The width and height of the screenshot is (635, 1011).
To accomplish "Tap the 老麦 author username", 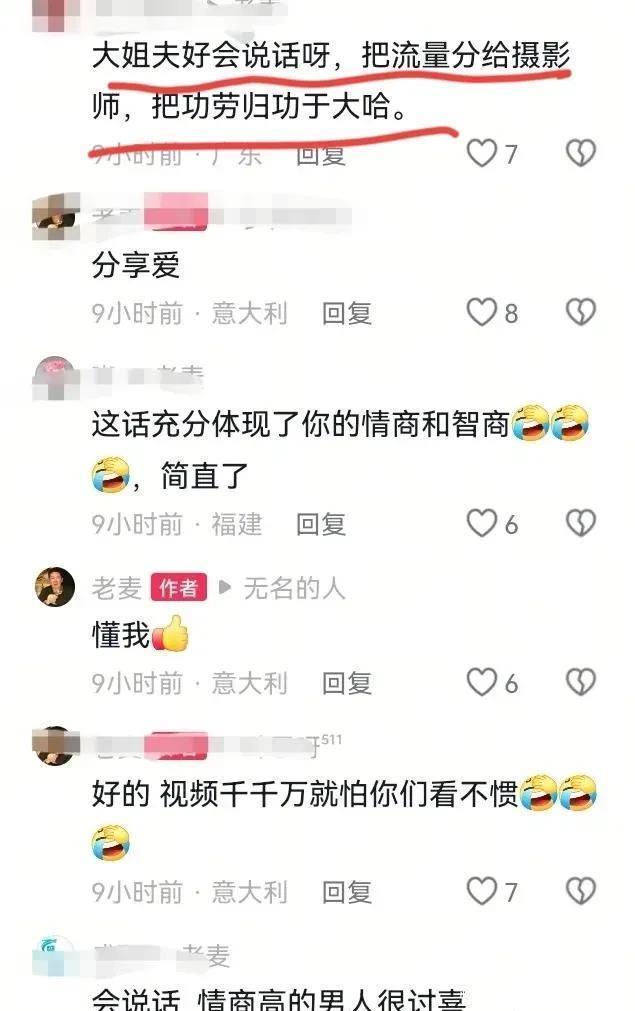I will coord(117,588).
